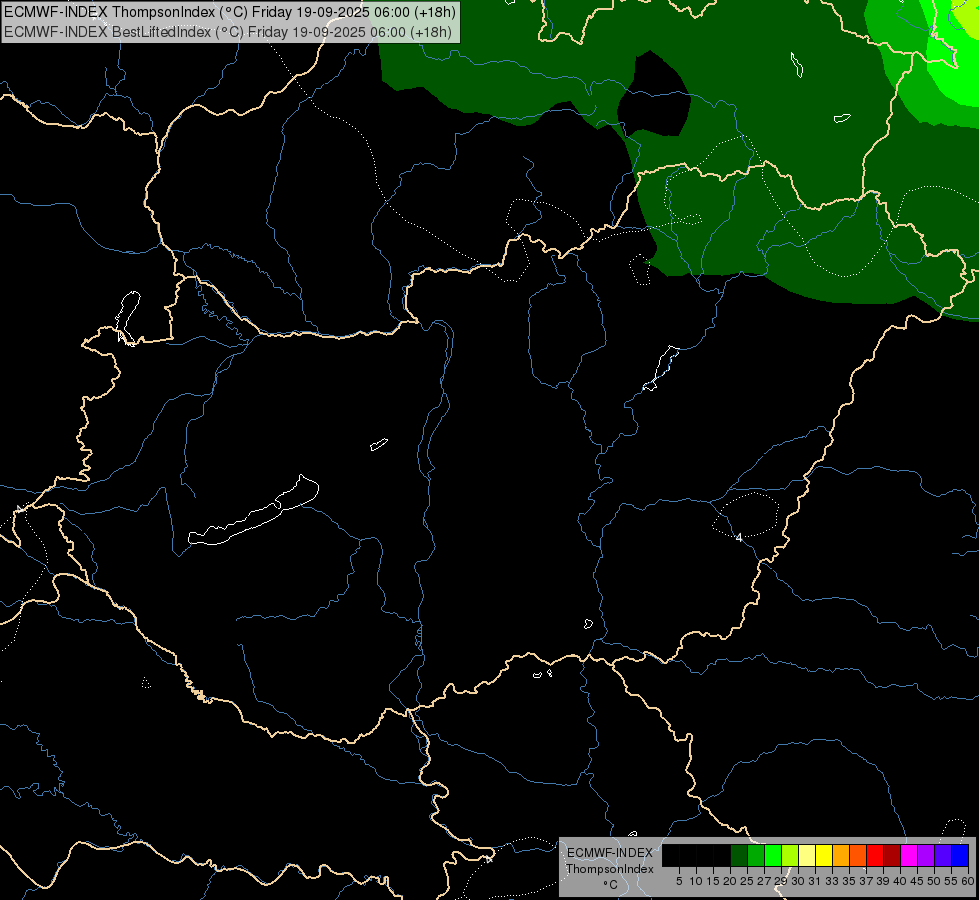Click the BestLiftedIndex title line at top

[x=228, y=32]
